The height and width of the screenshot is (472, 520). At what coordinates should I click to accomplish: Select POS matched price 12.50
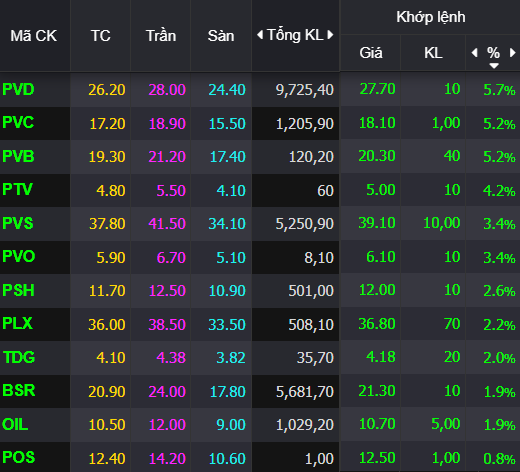(377, 458)
